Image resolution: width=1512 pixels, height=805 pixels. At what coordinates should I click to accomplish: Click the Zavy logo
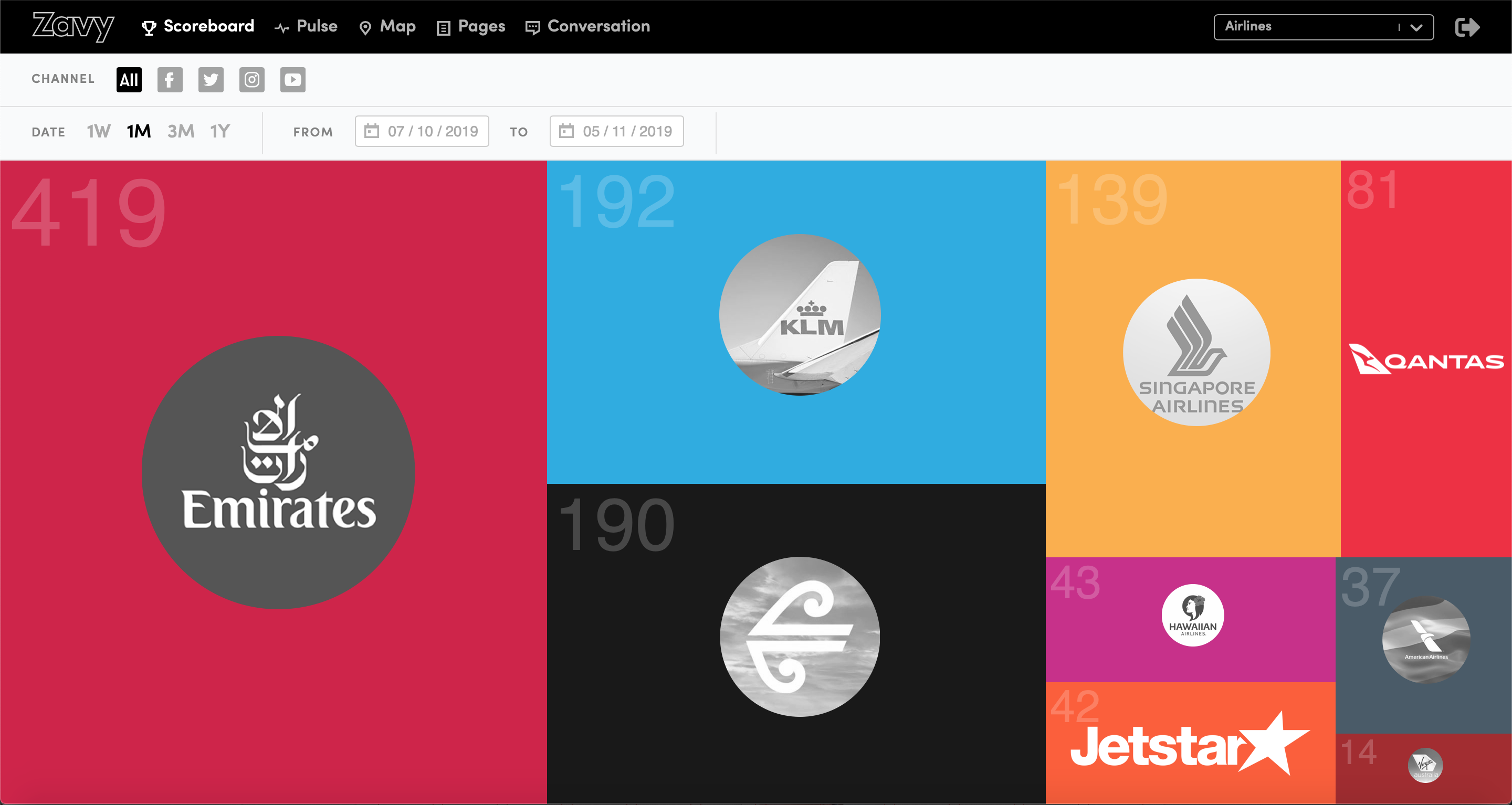pyautogui.click(x=73, y=26)
